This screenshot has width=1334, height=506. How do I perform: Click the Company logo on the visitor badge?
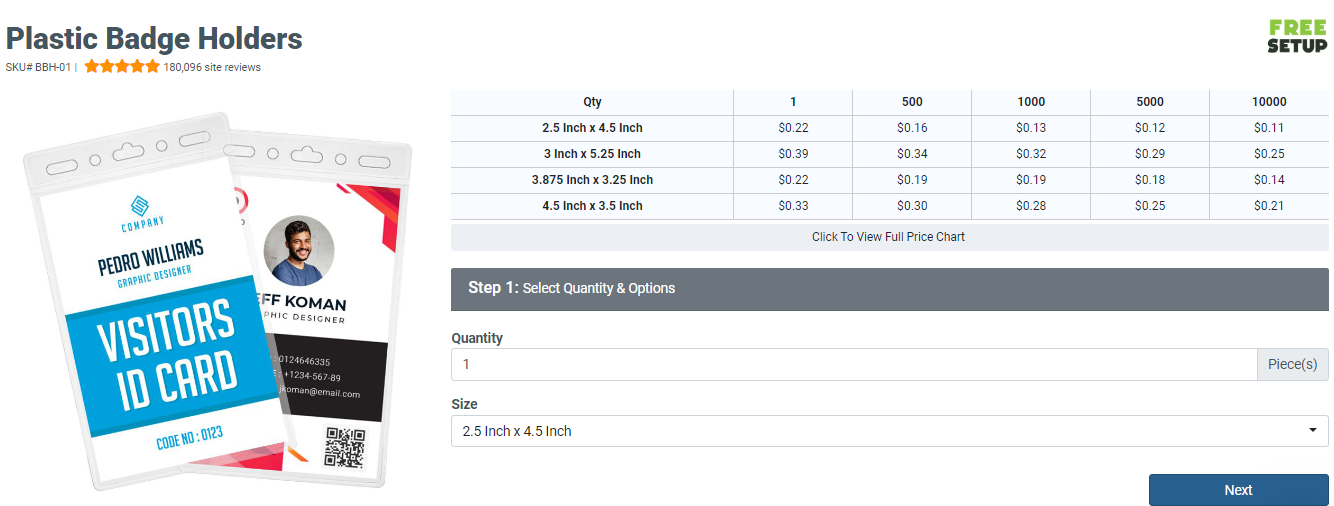tap(141, 211)
